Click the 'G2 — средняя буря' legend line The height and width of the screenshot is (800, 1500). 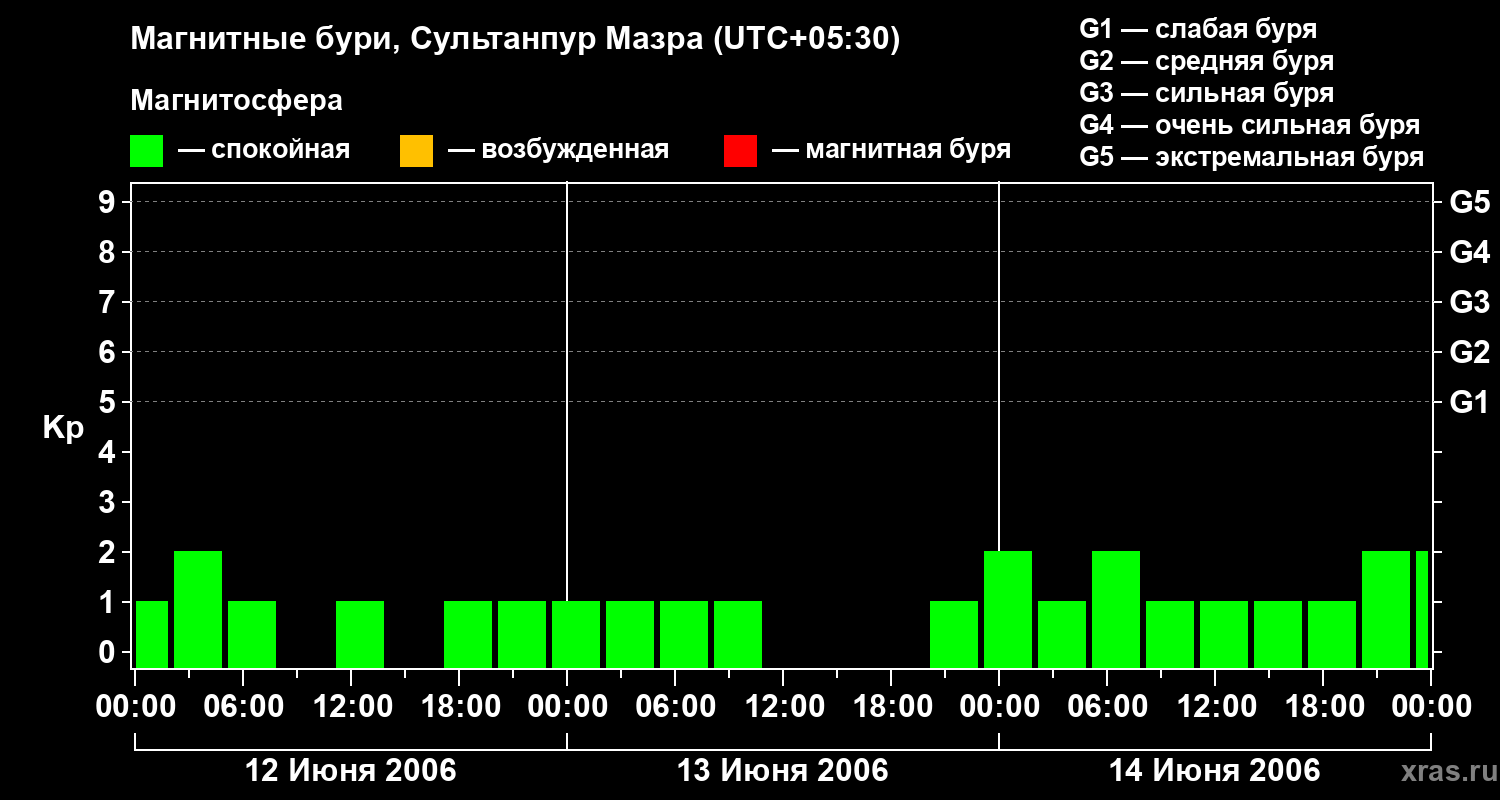pos(1207,61)
